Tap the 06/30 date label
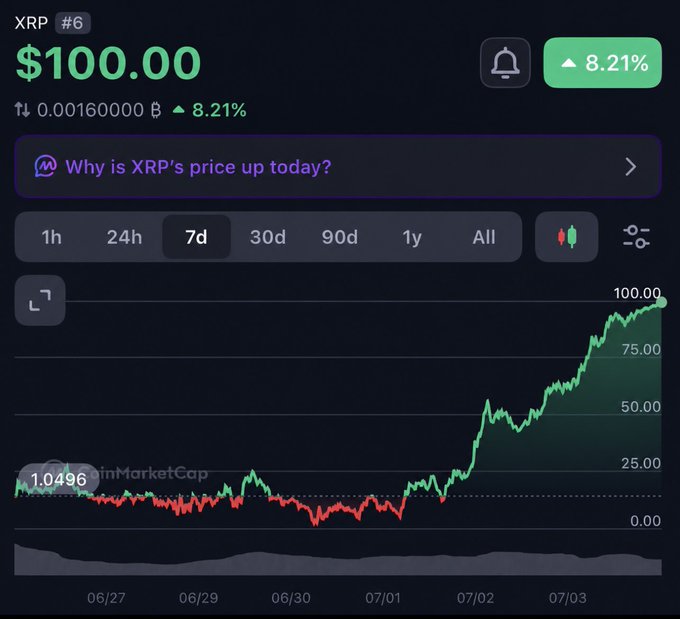Screen dimensions: 680x619 pyautogui.click(x=291, y=598)
